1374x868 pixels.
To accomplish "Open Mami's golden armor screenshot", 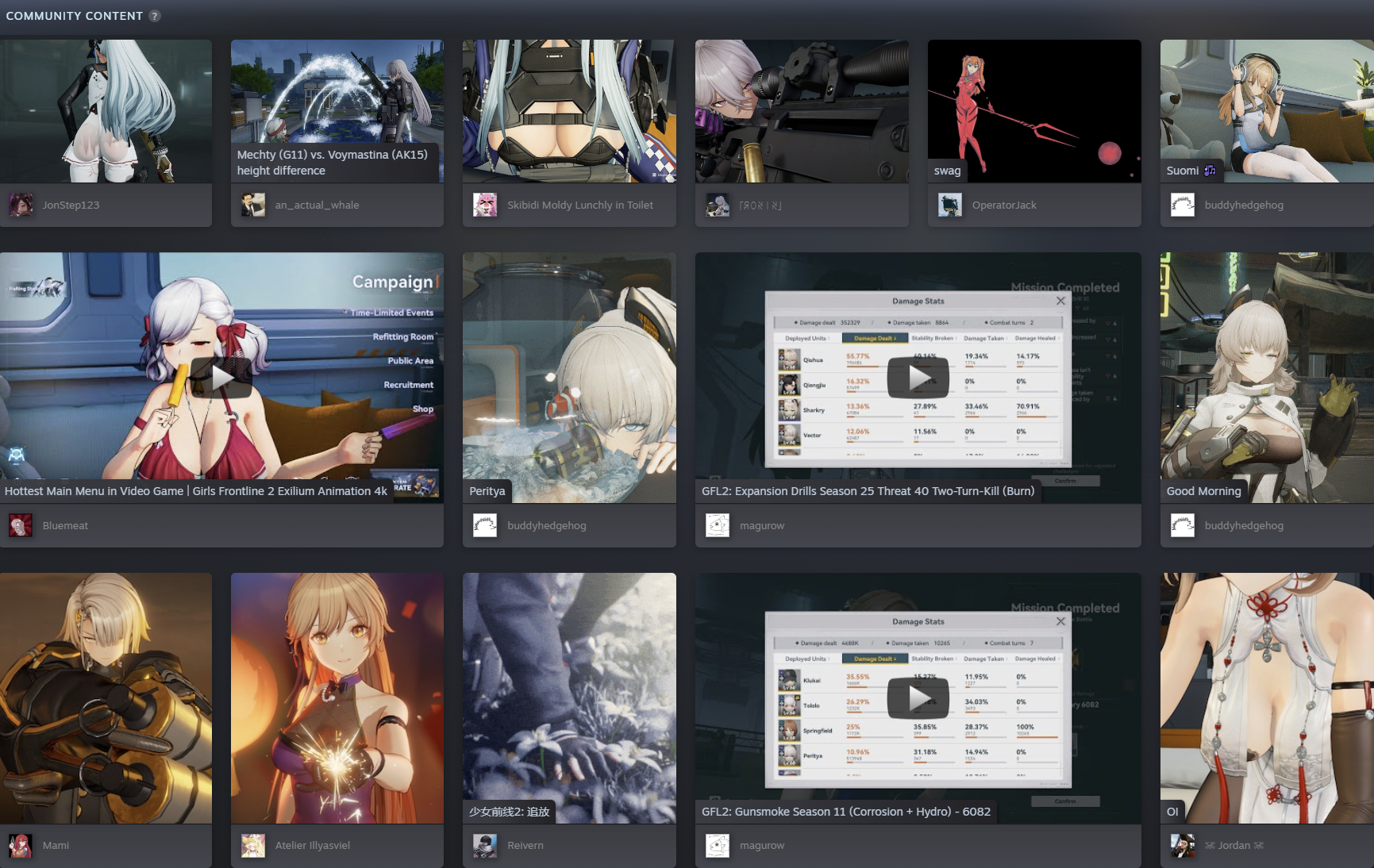I will tap(106, 698).
